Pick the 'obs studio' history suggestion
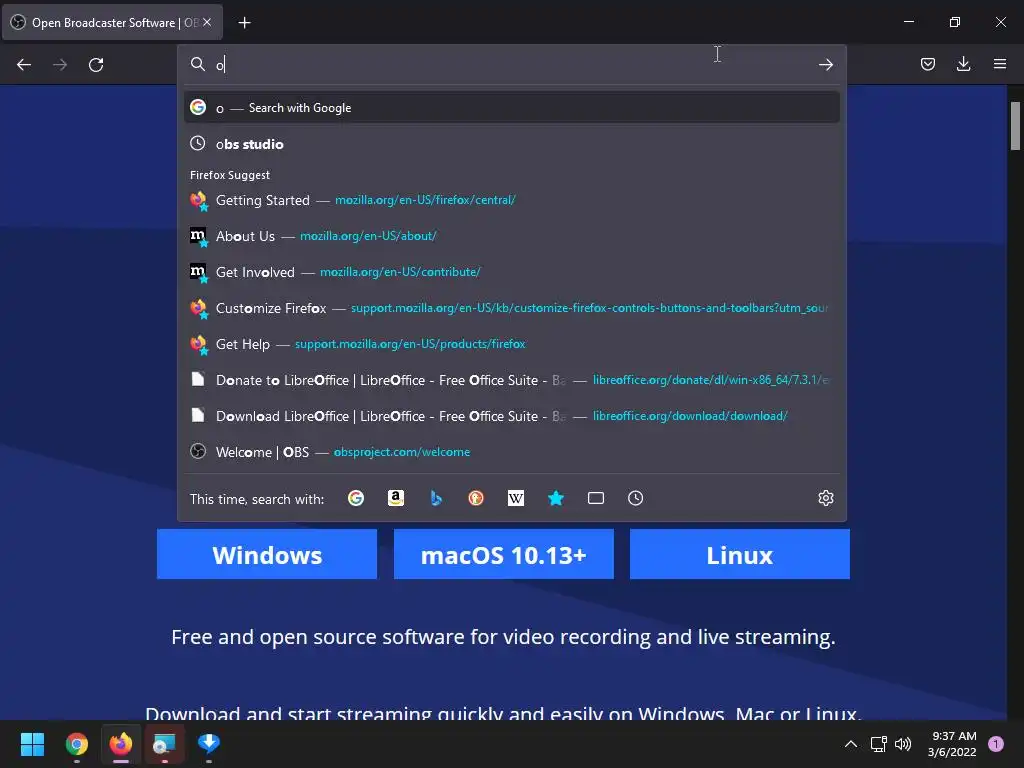Screen dimensions: 1024x768 [x=511, y=144]
